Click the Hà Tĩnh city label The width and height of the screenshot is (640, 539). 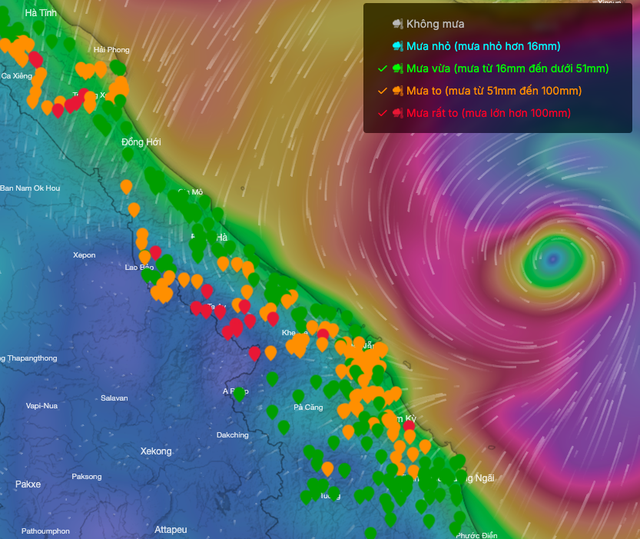pos(41,13)
